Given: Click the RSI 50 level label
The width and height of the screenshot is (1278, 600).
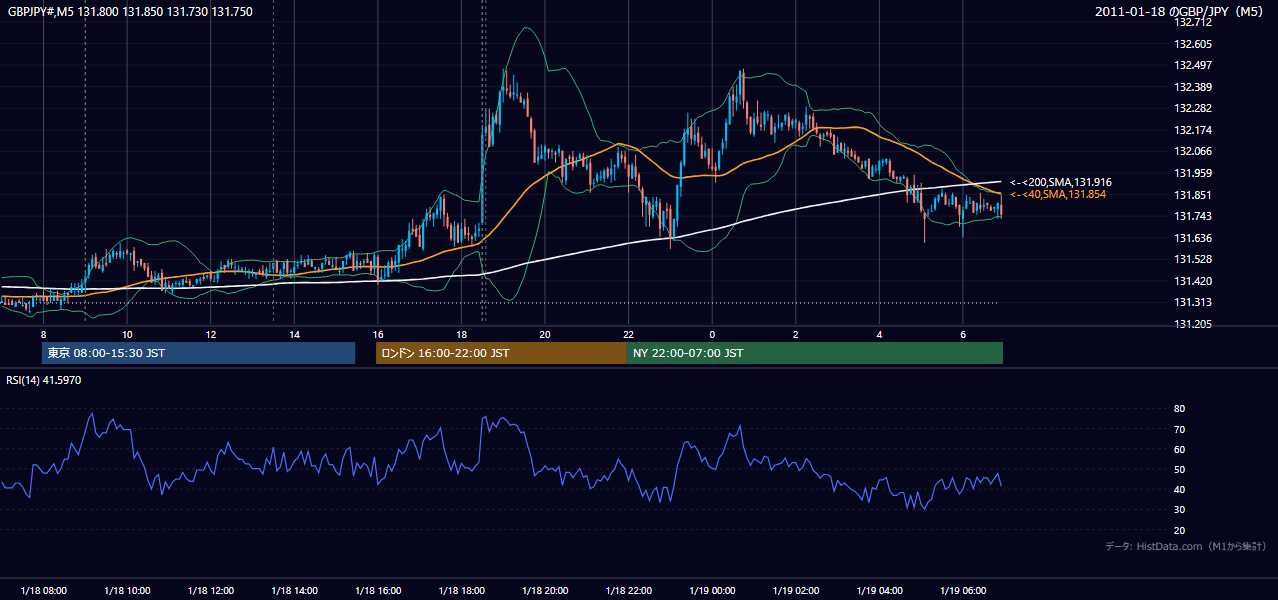Looking at the screenshot, I should tap(1180, 469).
